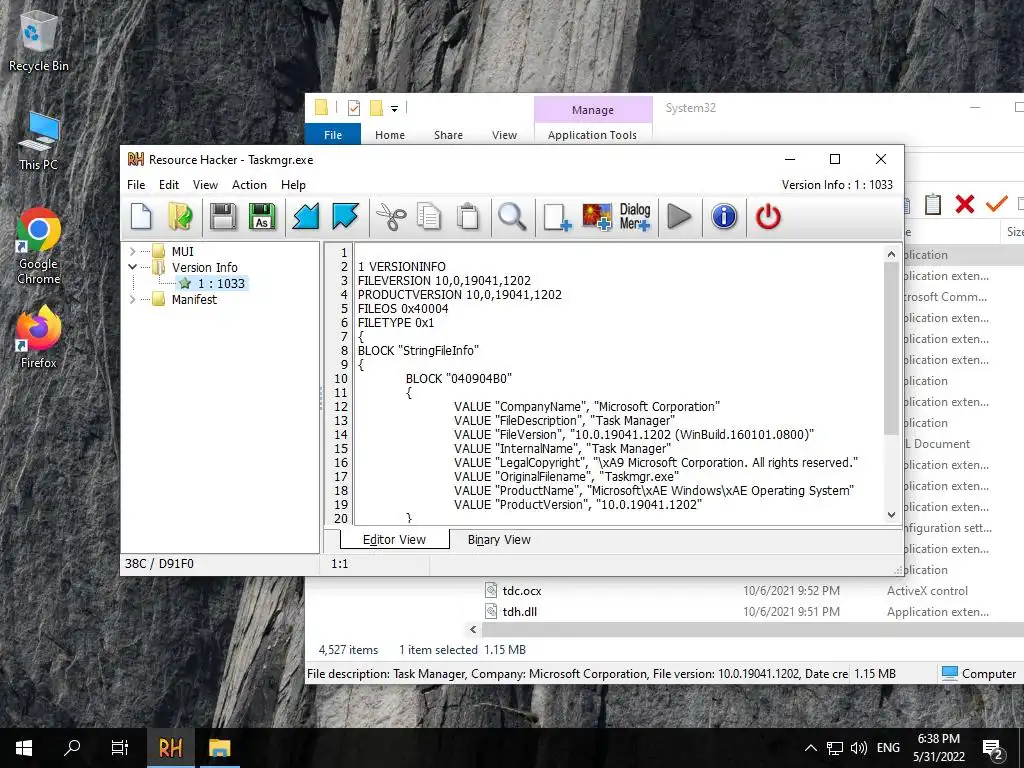Viewport: 1024px width, 768px height.
Task: Open Quick Access Toolbar dropdown in Explorer
Action: point(394,108)
